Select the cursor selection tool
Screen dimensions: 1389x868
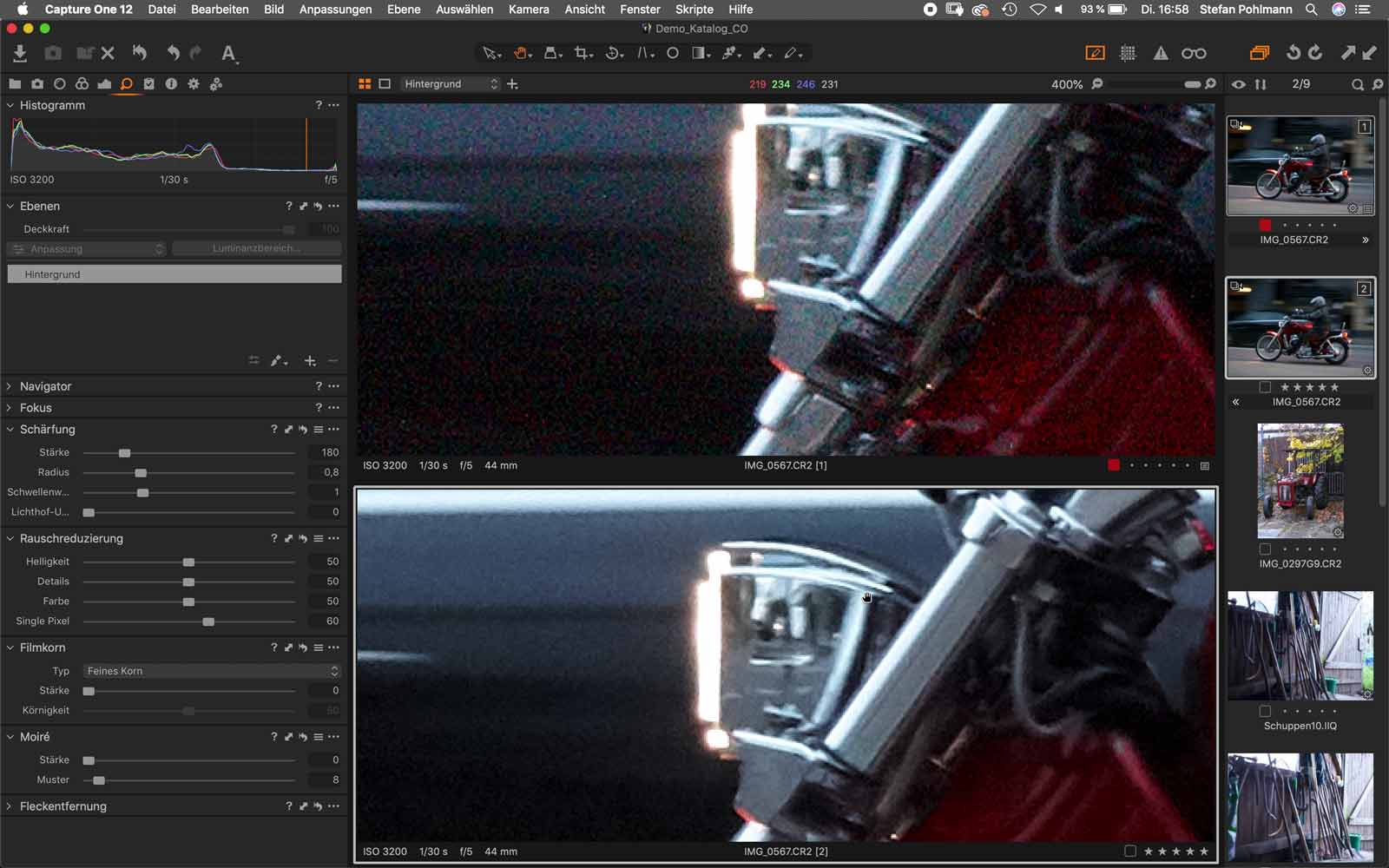click(489, 53)
